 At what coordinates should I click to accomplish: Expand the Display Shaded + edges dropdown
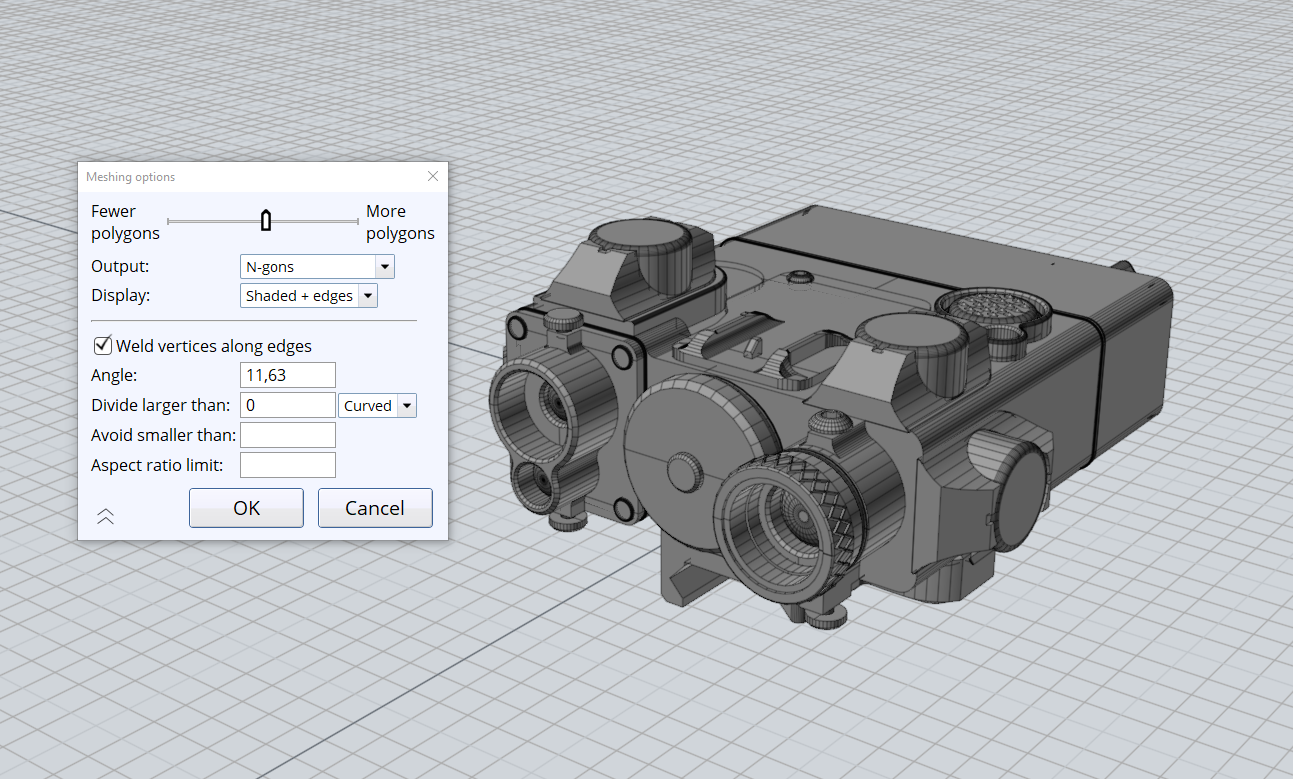367,296
